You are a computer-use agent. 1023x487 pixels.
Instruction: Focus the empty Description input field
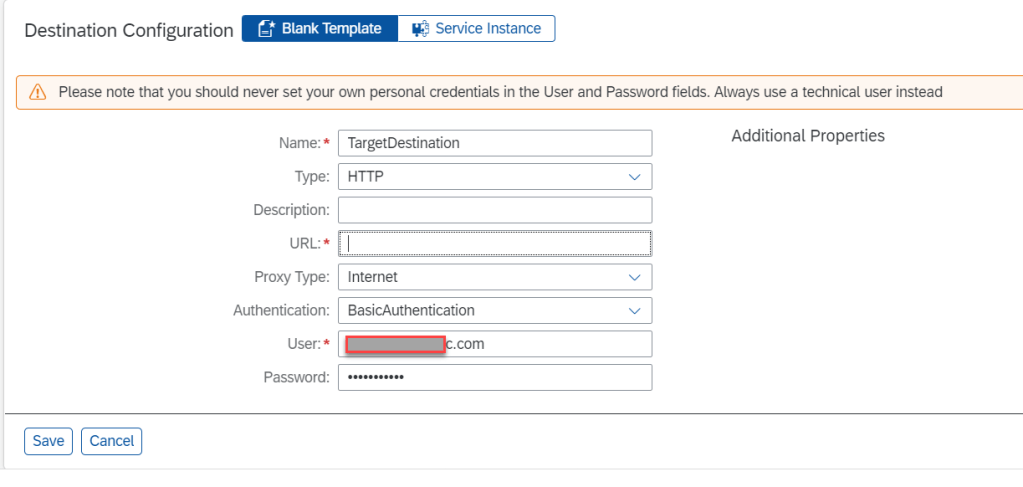[x=495, y=210]
